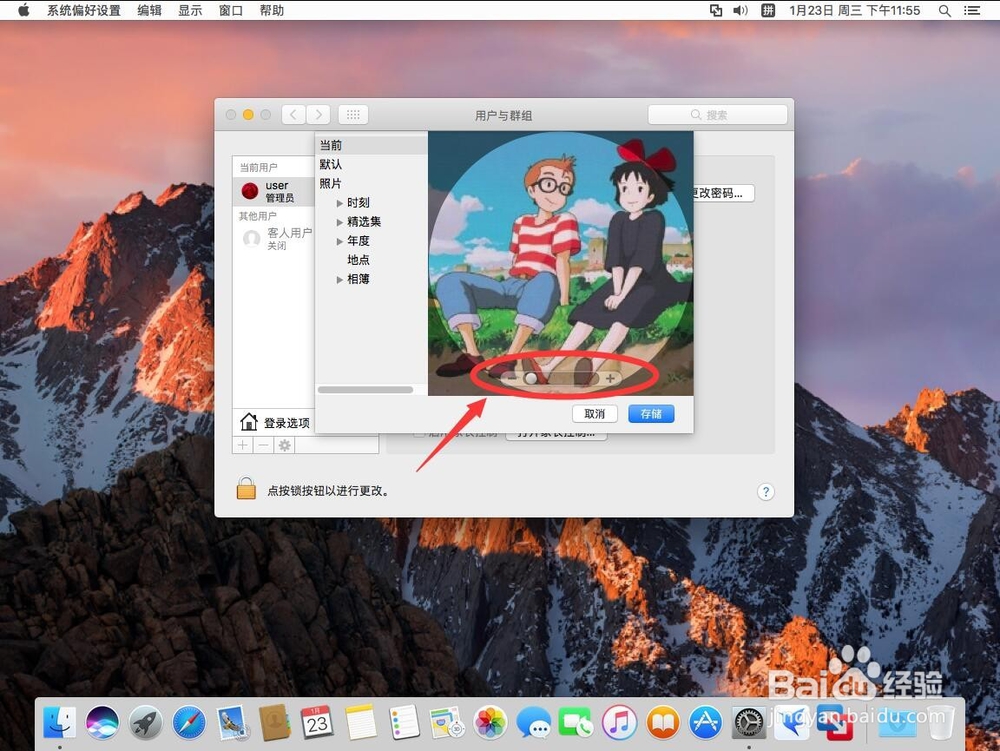The image size is (1000, 751).
Task: Click the remove user minus button
Action: 263,445
